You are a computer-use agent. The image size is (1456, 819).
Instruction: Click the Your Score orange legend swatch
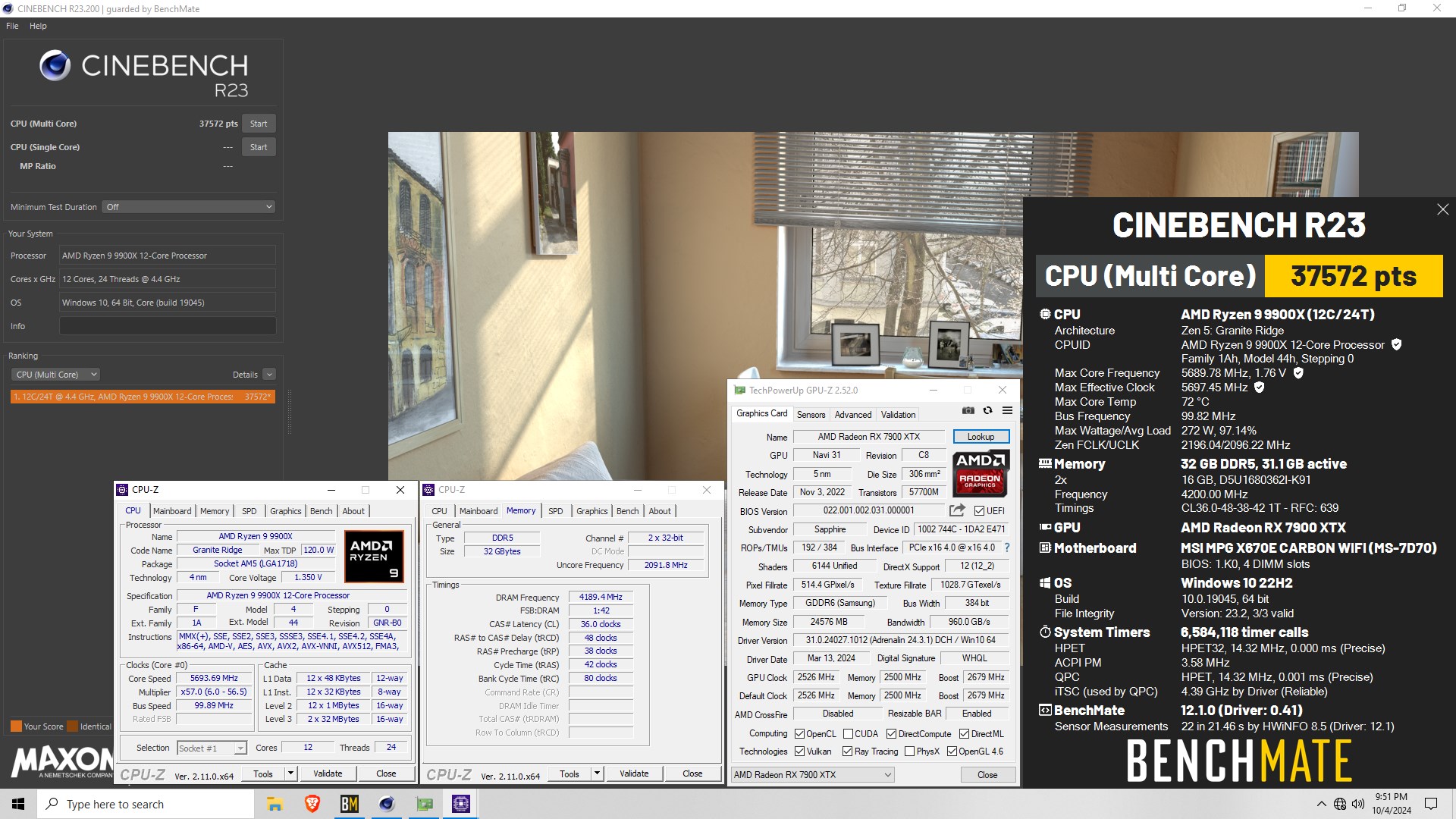16,726
